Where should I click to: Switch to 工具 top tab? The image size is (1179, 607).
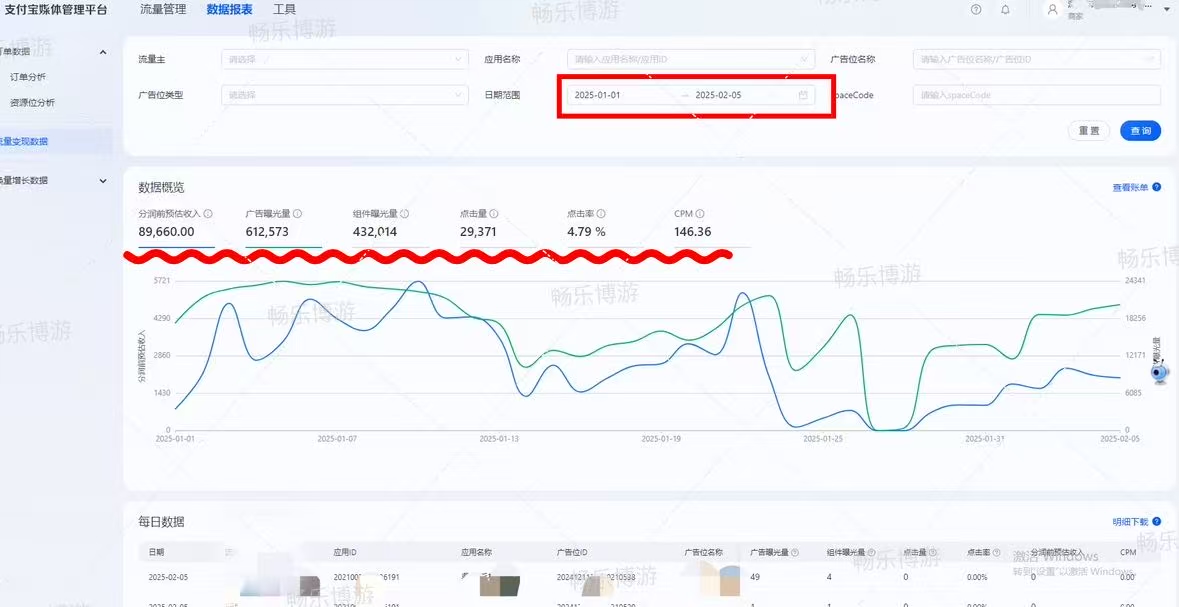(284, 10)
